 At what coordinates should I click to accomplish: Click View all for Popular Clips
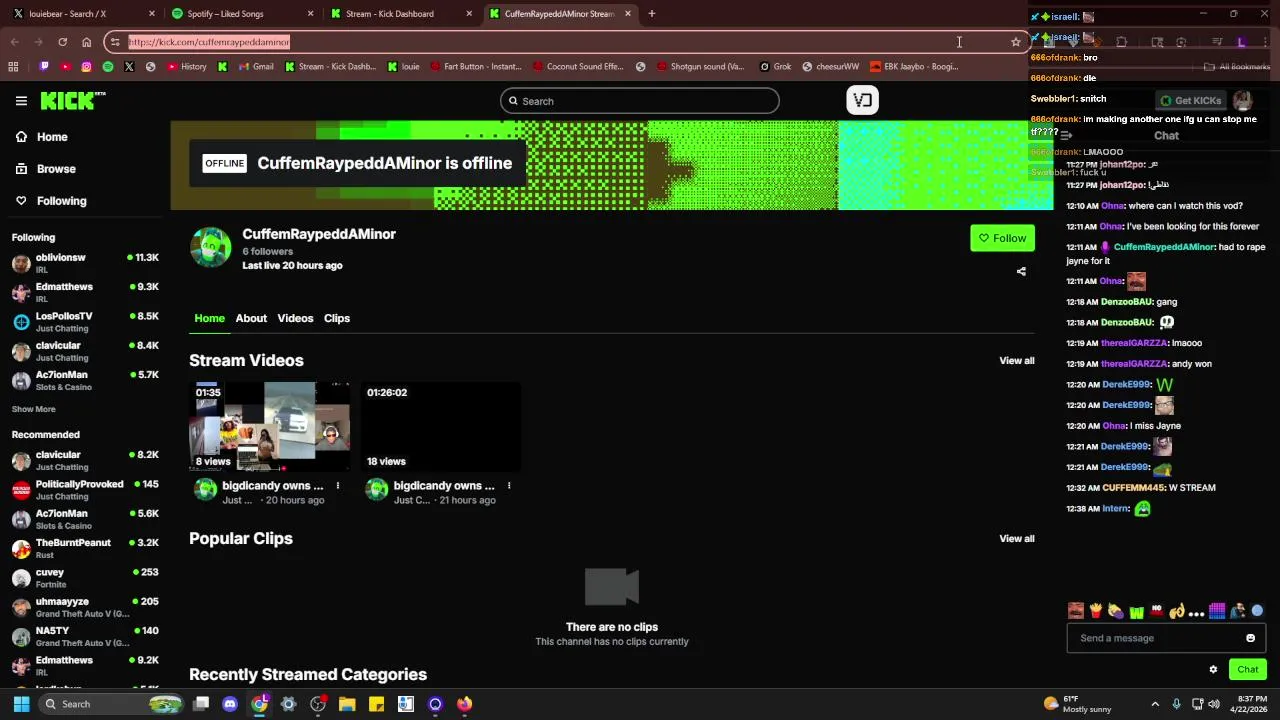tap(1017, 539)
